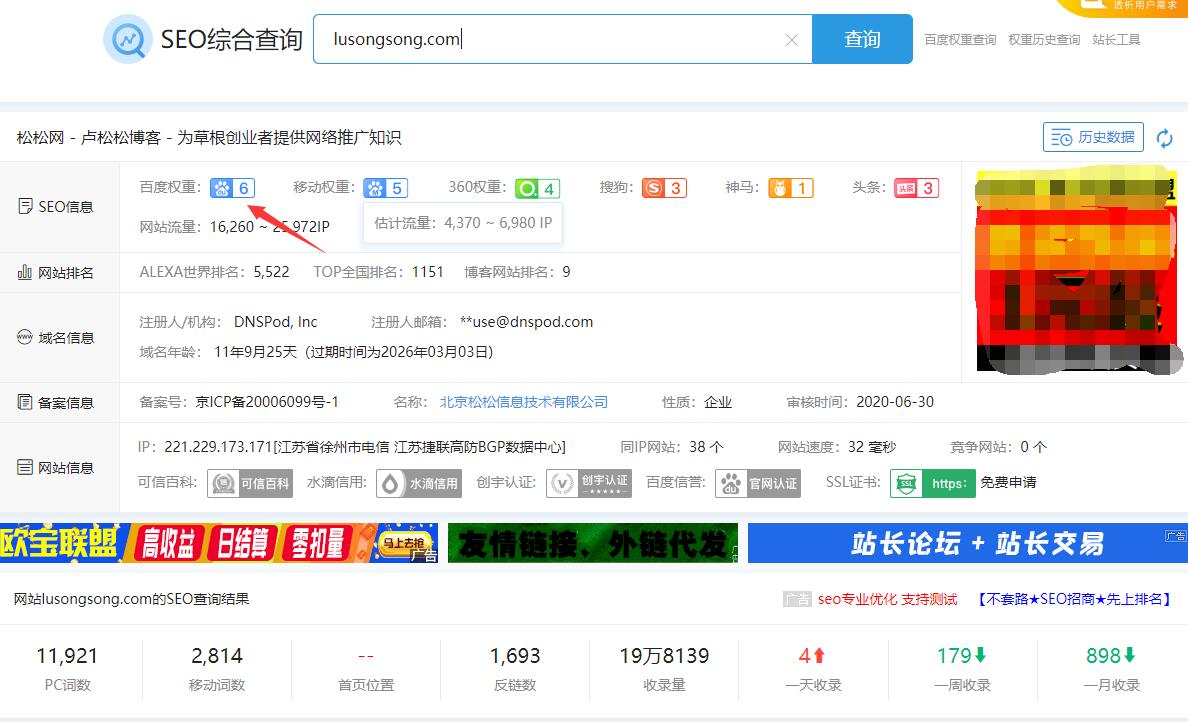Screen dimensions: 1188x722
Task: Click TOP全国排名 value 1151
Action: (428, 272)
